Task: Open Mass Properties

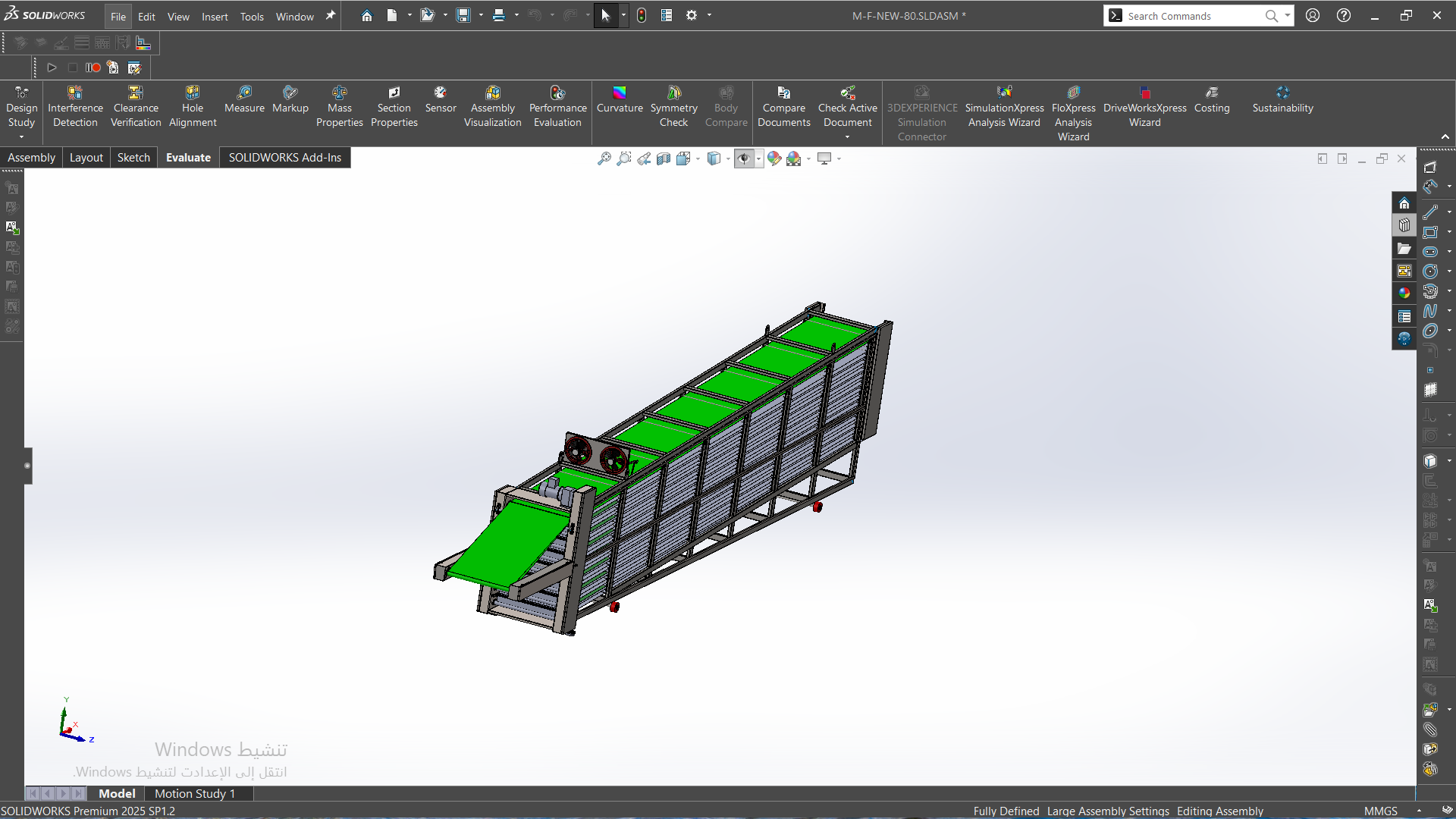Action: click(339, 106)
